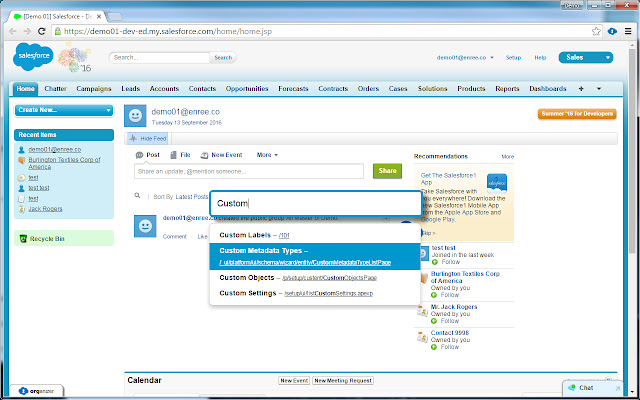Go back with browser back arrow
Screen dimensions: 640x400
click(x=13, y=31)
